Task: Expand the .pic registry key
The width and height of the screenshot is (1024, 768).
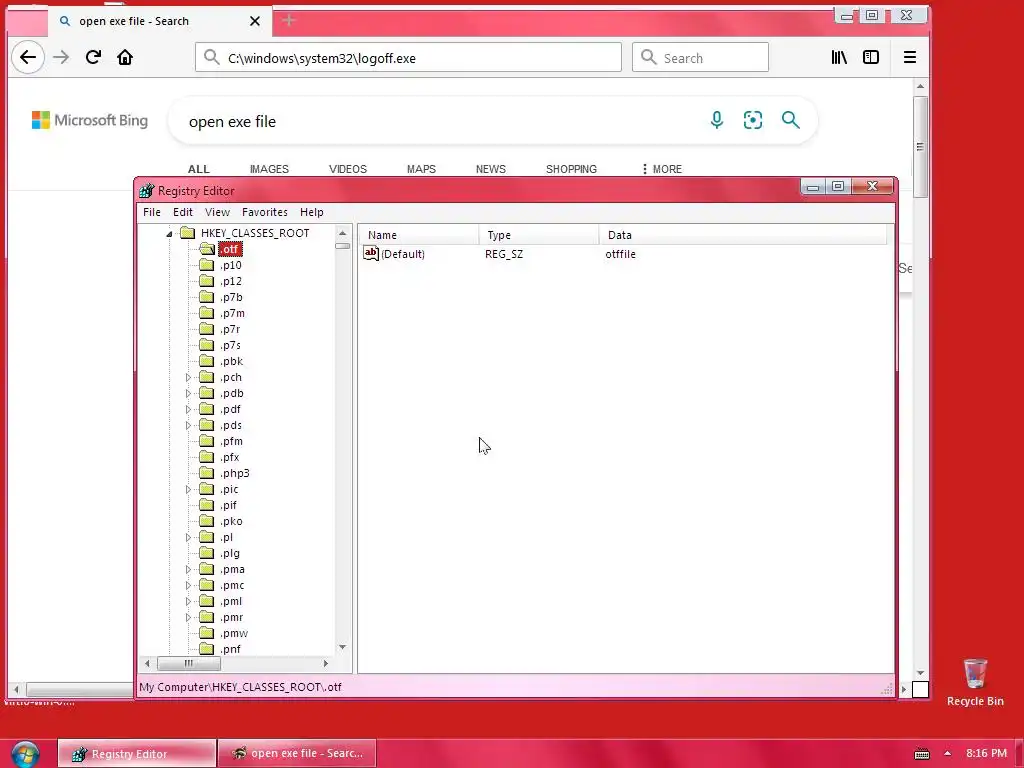Action: tap(188, 489)
